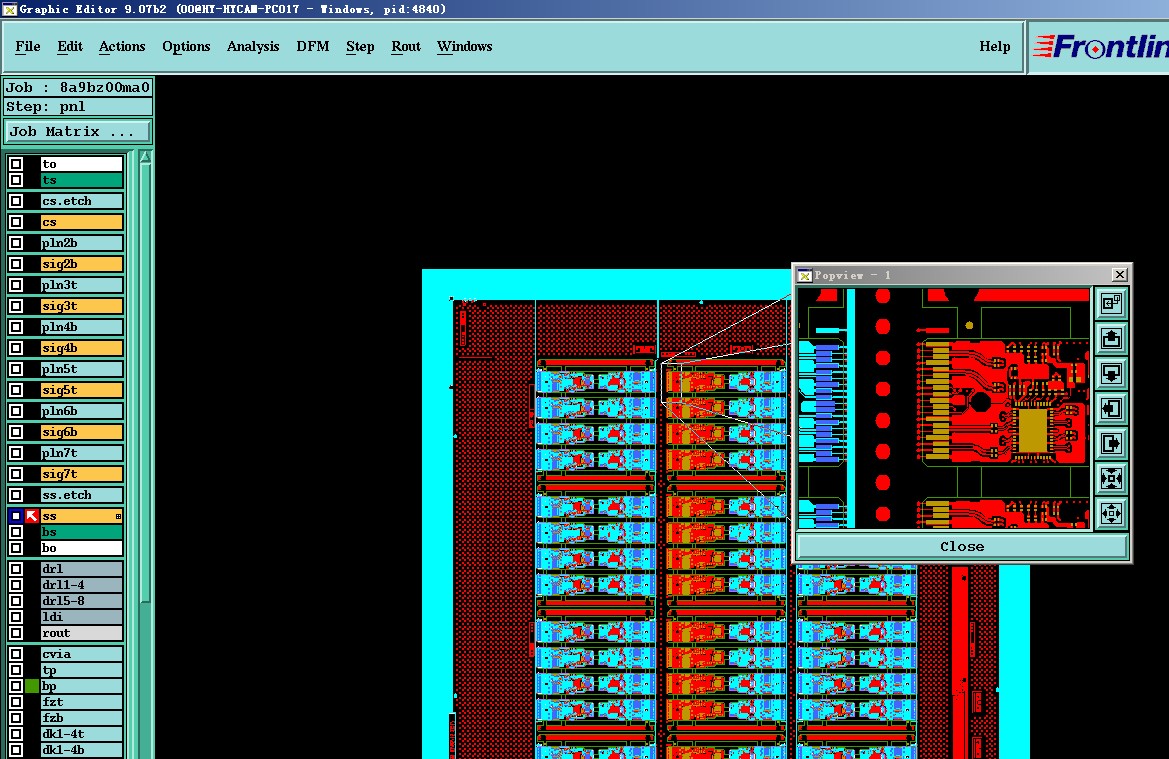Select layer name drl5-8
The image size is (1169, 759).
point(81,601)
